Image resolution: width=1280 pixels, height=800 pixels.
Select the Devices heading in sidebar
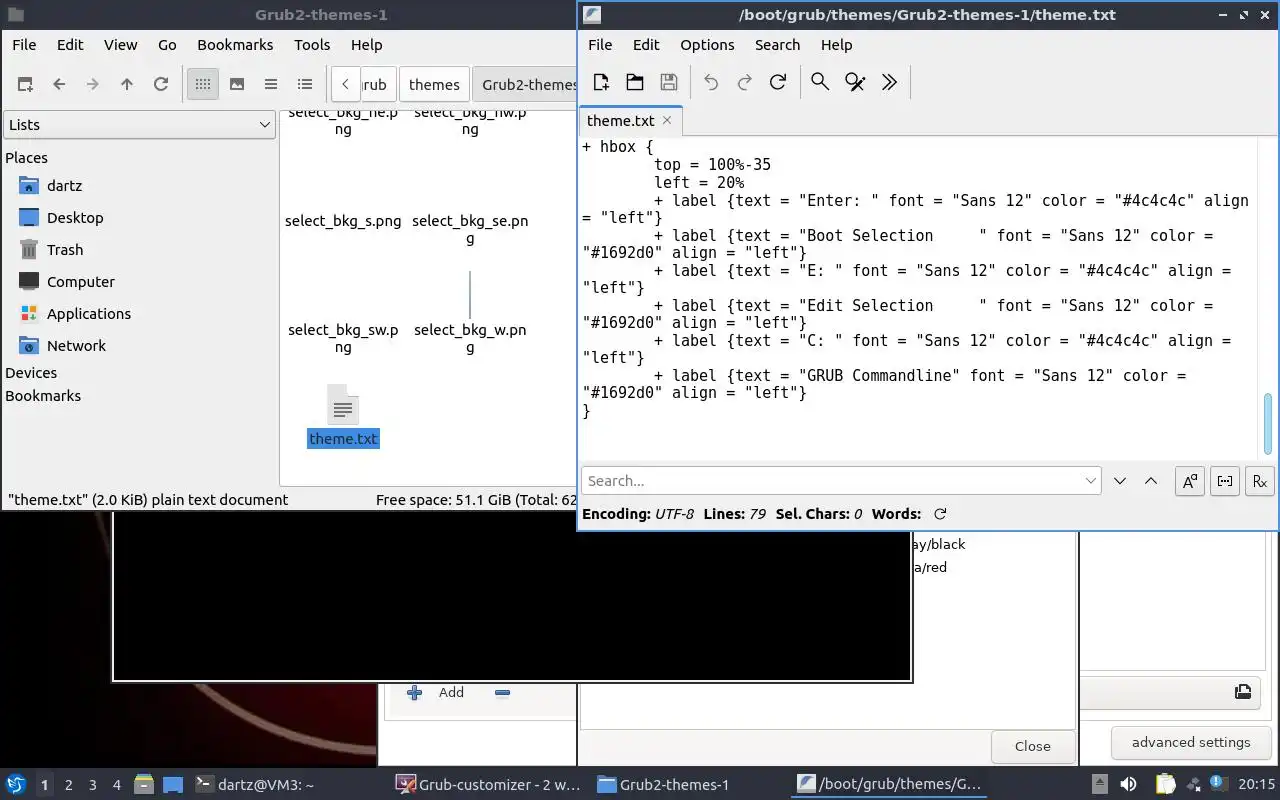point(31,373)
